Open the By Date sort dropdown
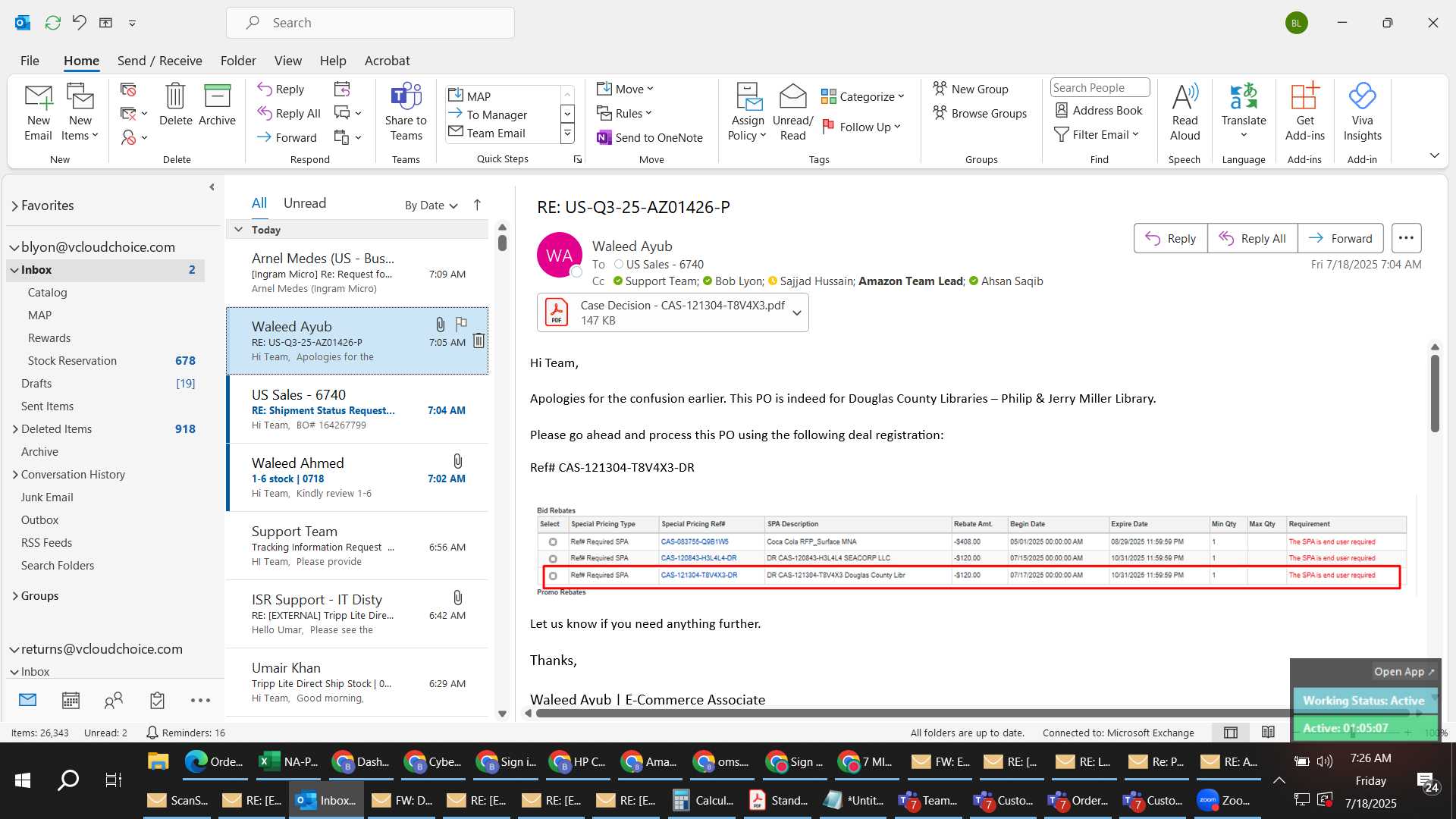Viewport: 1456px width, 819px height. [x=431, y=205]
